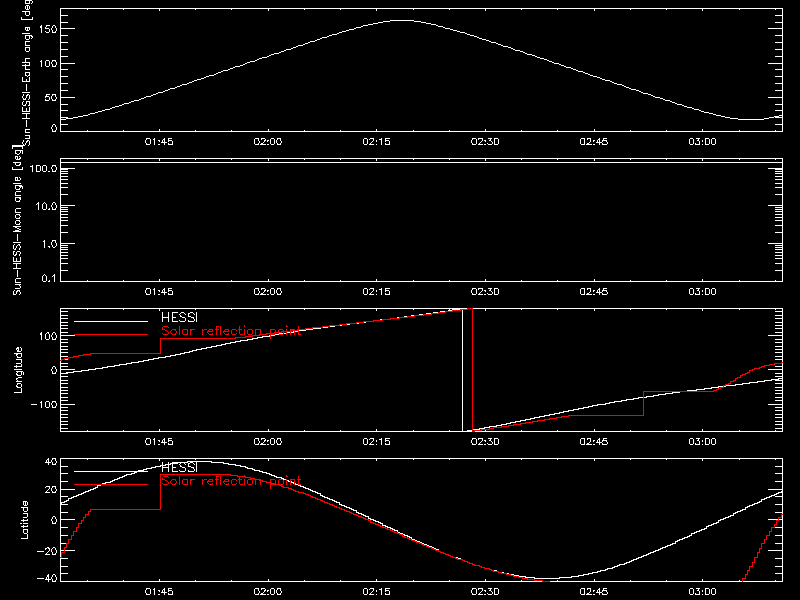800x600 pixels.
Task: Click red legend line sample in Latitude plot
Action: pyautogui.click(x=111, y=485)
